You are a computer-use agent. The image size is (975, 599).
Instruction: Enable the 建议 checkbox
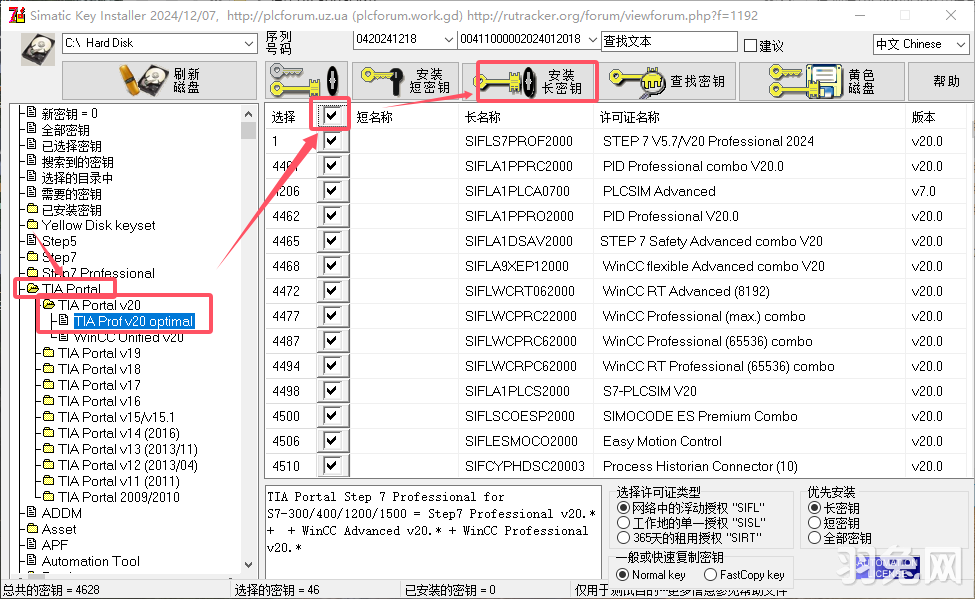pyautogui.click(x=751, y=46)
